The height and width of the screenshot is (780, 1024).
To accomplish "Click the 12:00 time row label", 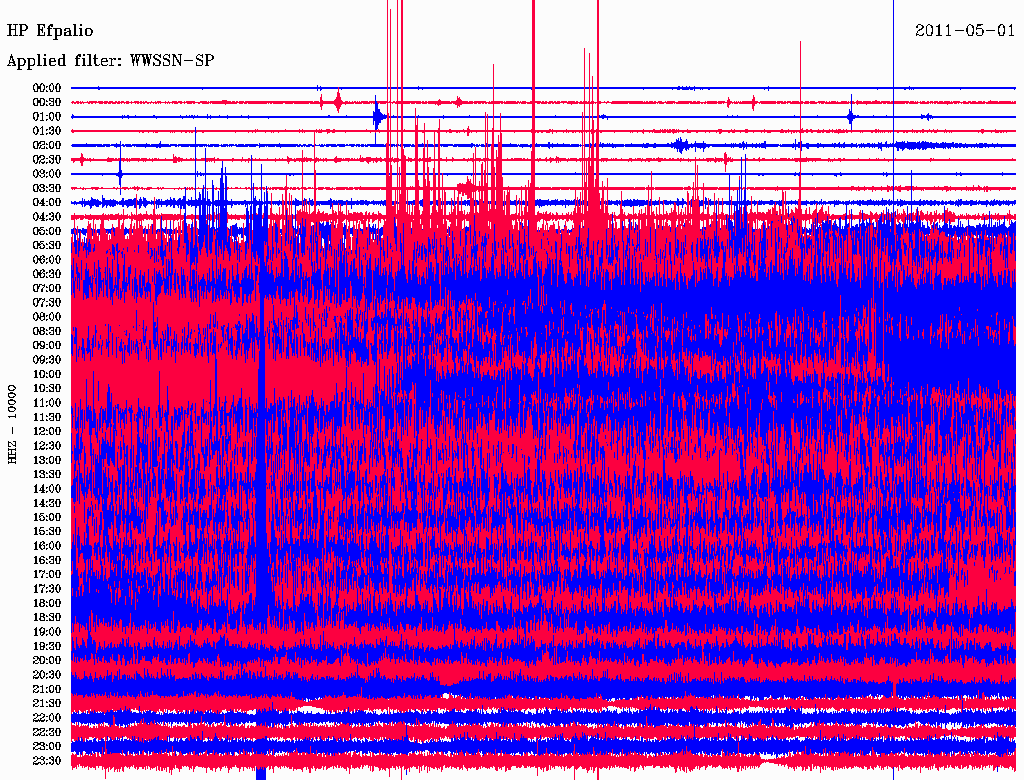I will (x=47, y=431).
